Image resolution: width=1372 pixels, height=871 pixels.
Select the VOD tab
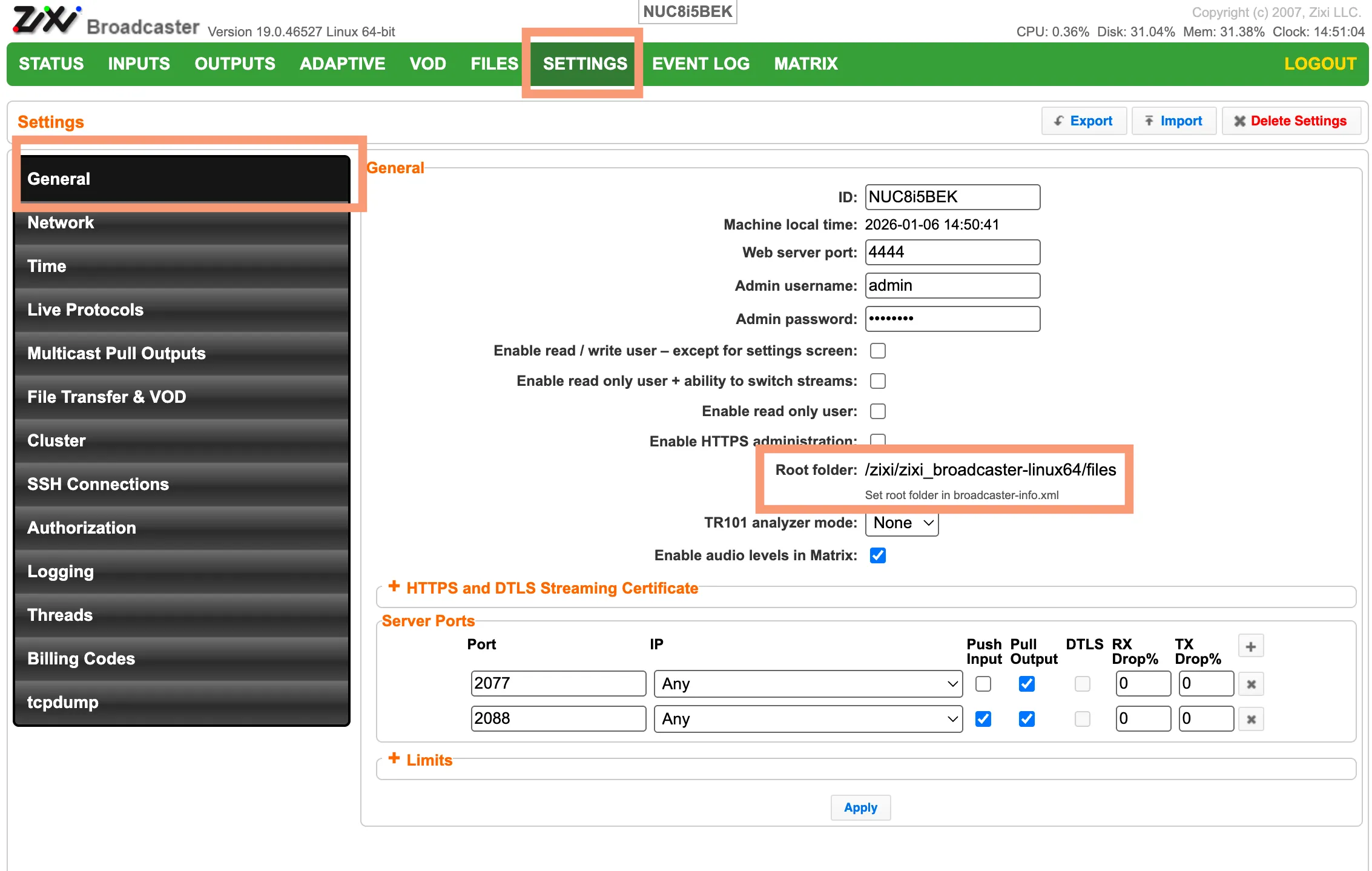pos(428,64)
